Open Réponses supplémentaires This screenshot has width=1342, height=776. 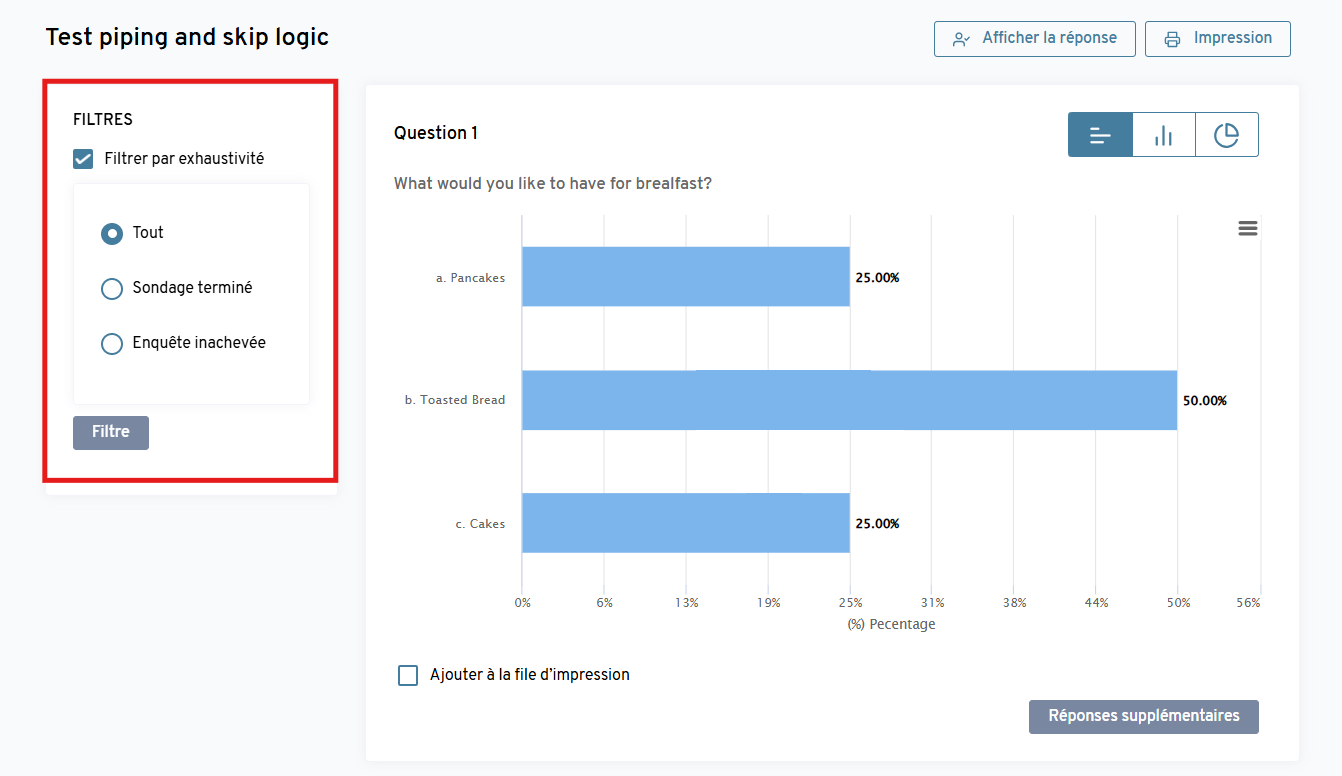point(1143,717)
